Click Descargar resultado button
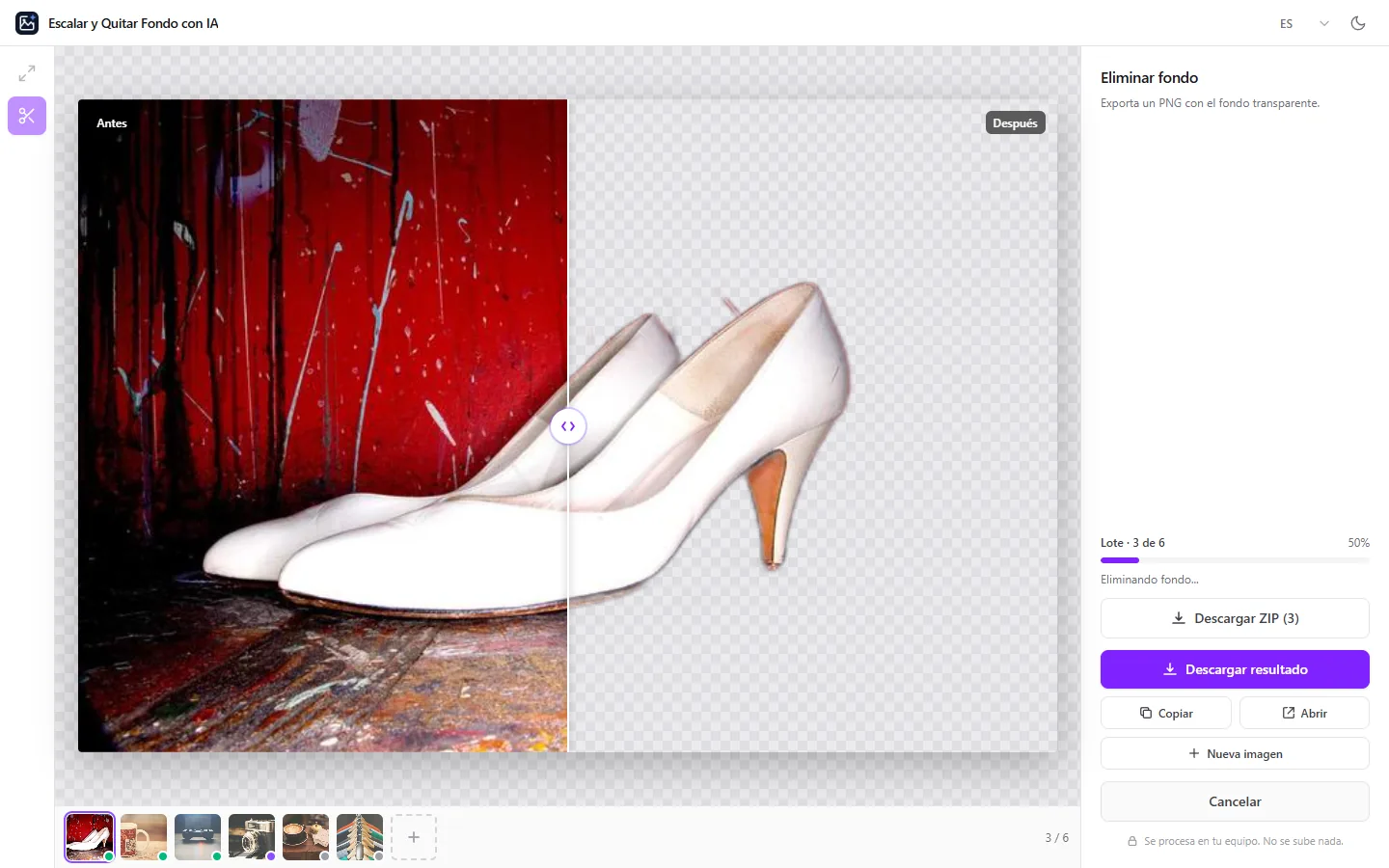This screenshot has width=1389, height=868. pos(1235,669)
